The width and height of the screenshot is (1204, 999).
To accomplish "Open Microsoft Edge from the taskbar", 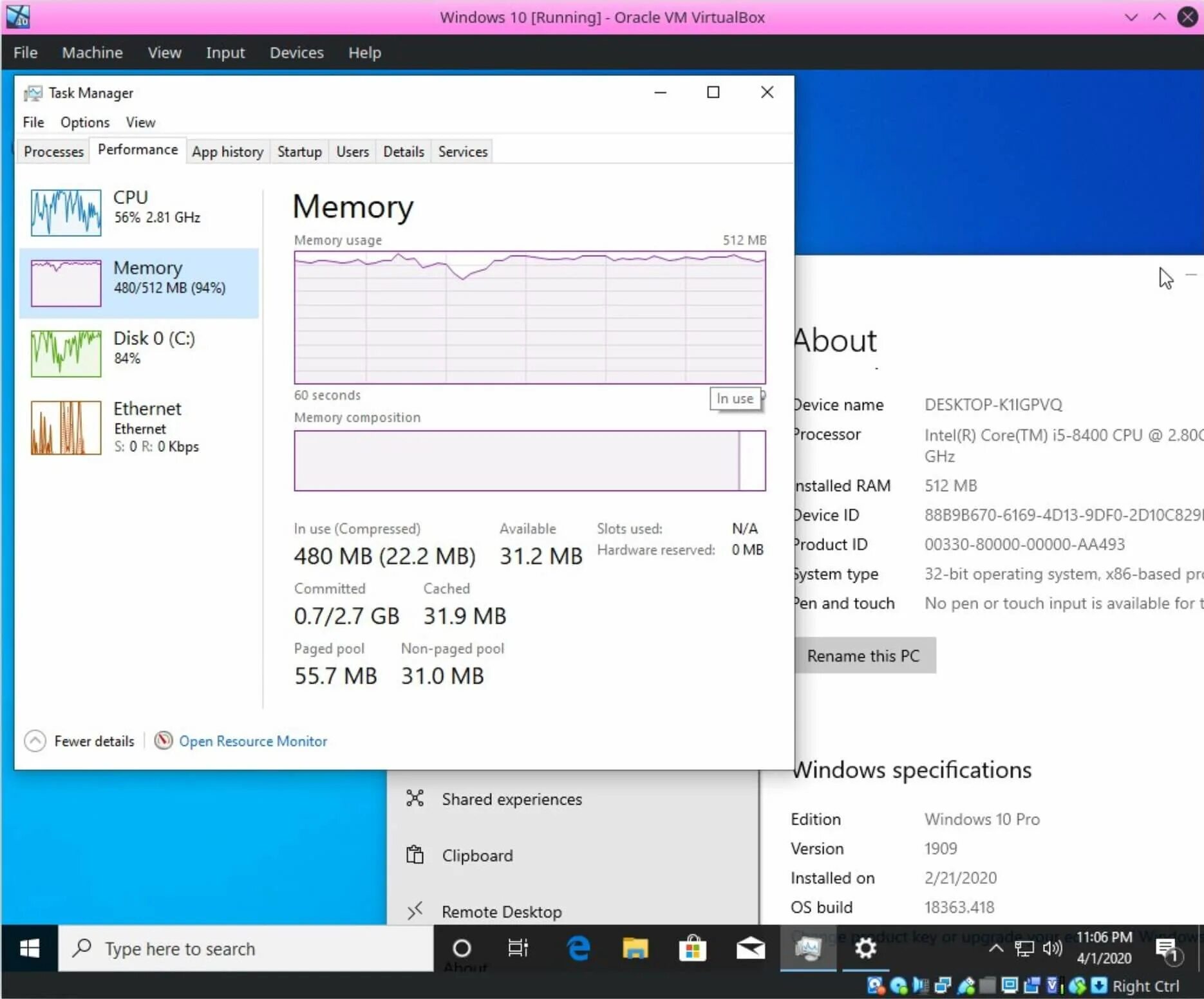I will click(578, 949).
